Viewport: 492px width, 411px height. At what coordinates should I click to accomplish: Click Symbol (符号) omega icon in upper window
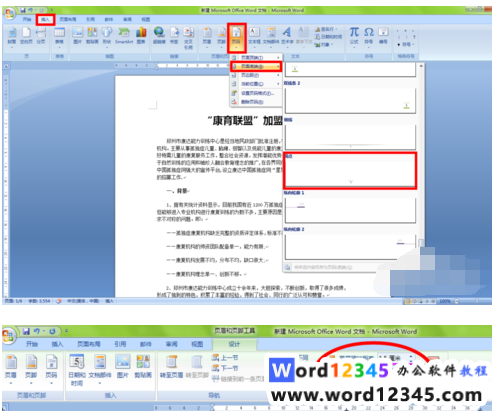369,37
